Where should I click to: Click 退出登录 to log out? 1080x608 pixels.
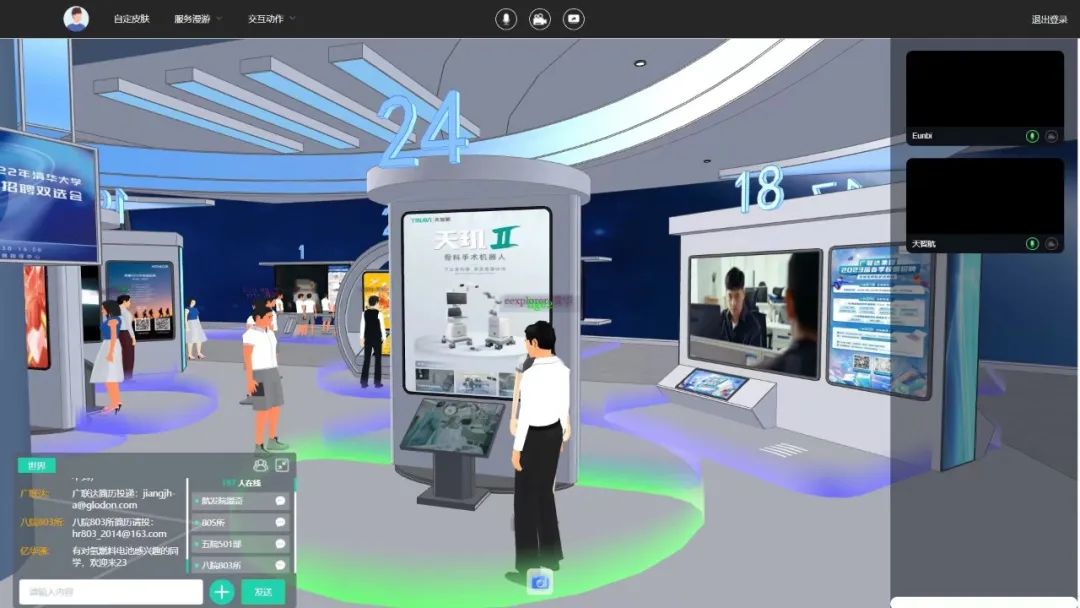(1049, 19)
